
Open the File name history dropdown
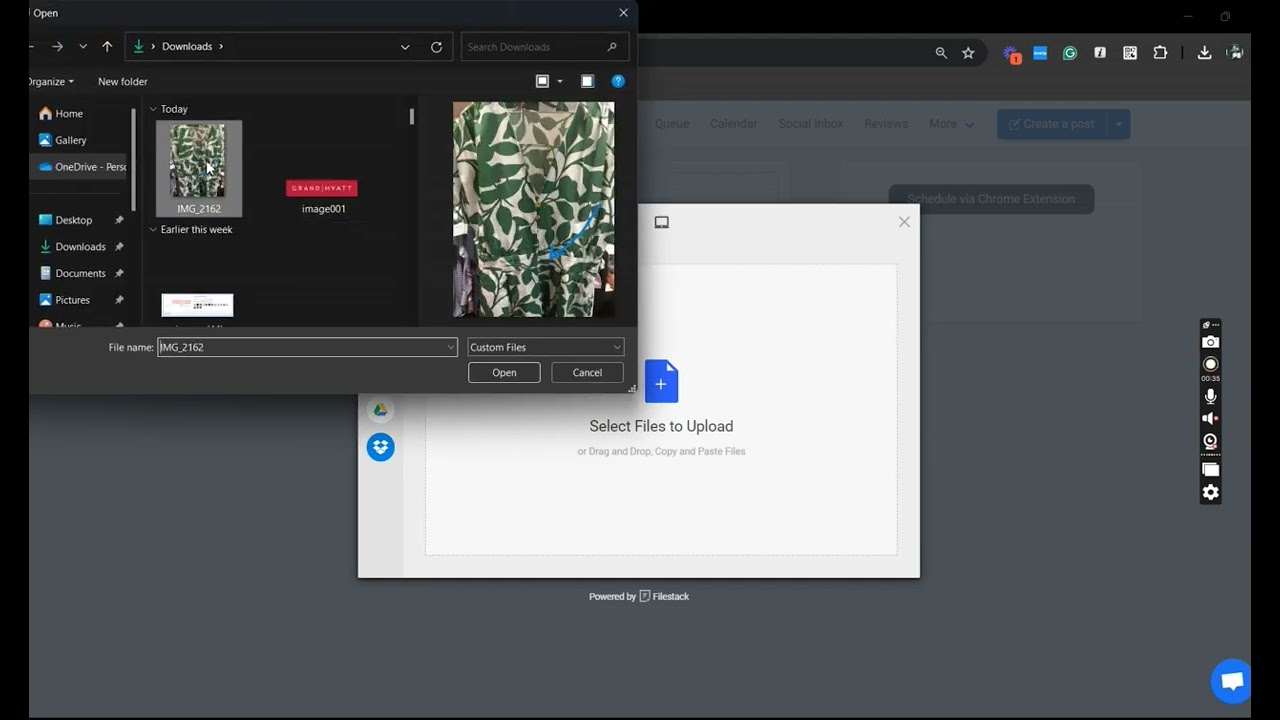tap(451, 347)
